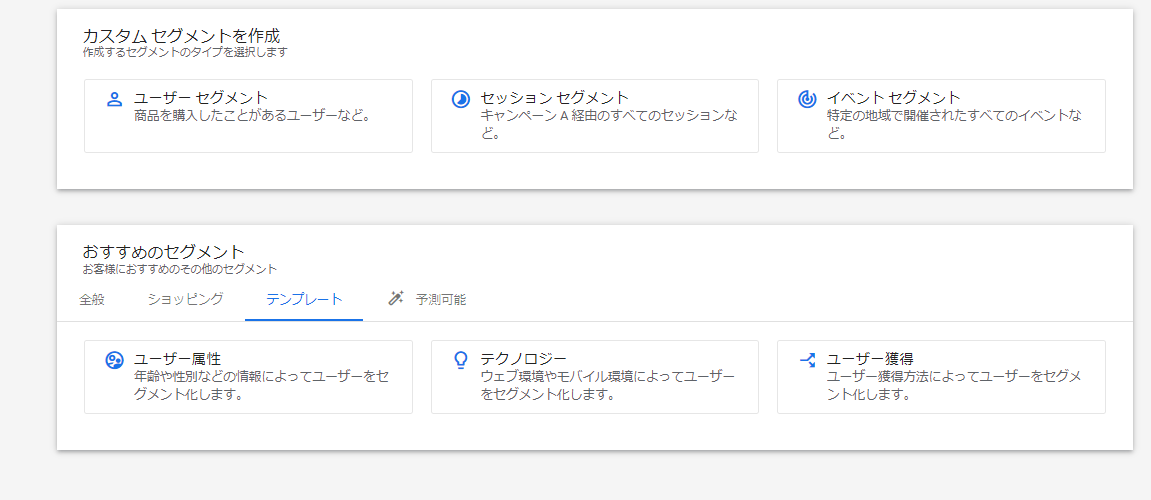Select the テクノロジー template title

[x=523, y=358]
